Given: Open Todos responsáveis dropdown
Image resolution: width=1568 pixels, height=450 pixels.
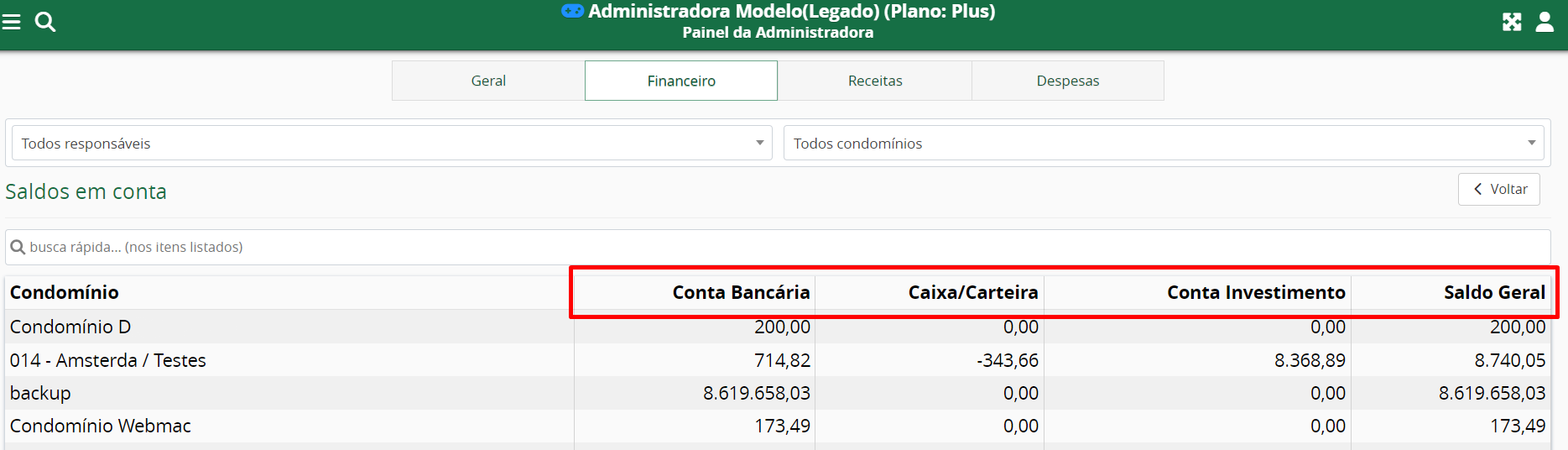Looking at the screenshot, I should [391, 144].
